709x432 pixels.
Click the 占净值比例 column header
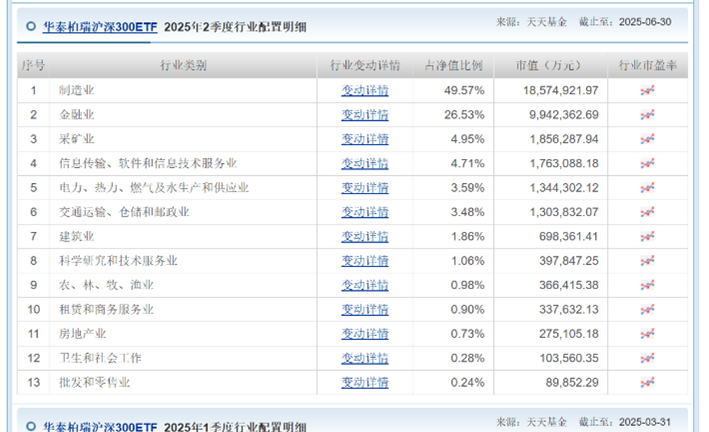[x=453, y=66]
